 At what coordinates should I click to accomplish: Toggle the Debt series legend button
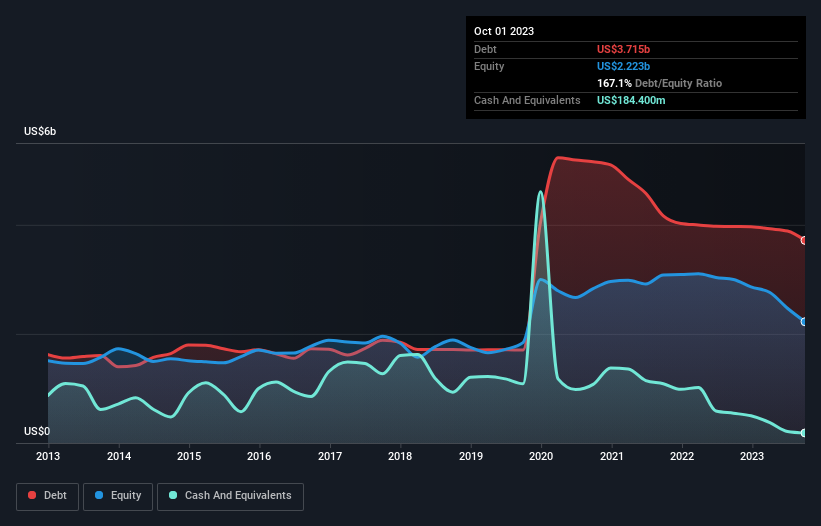48,496
